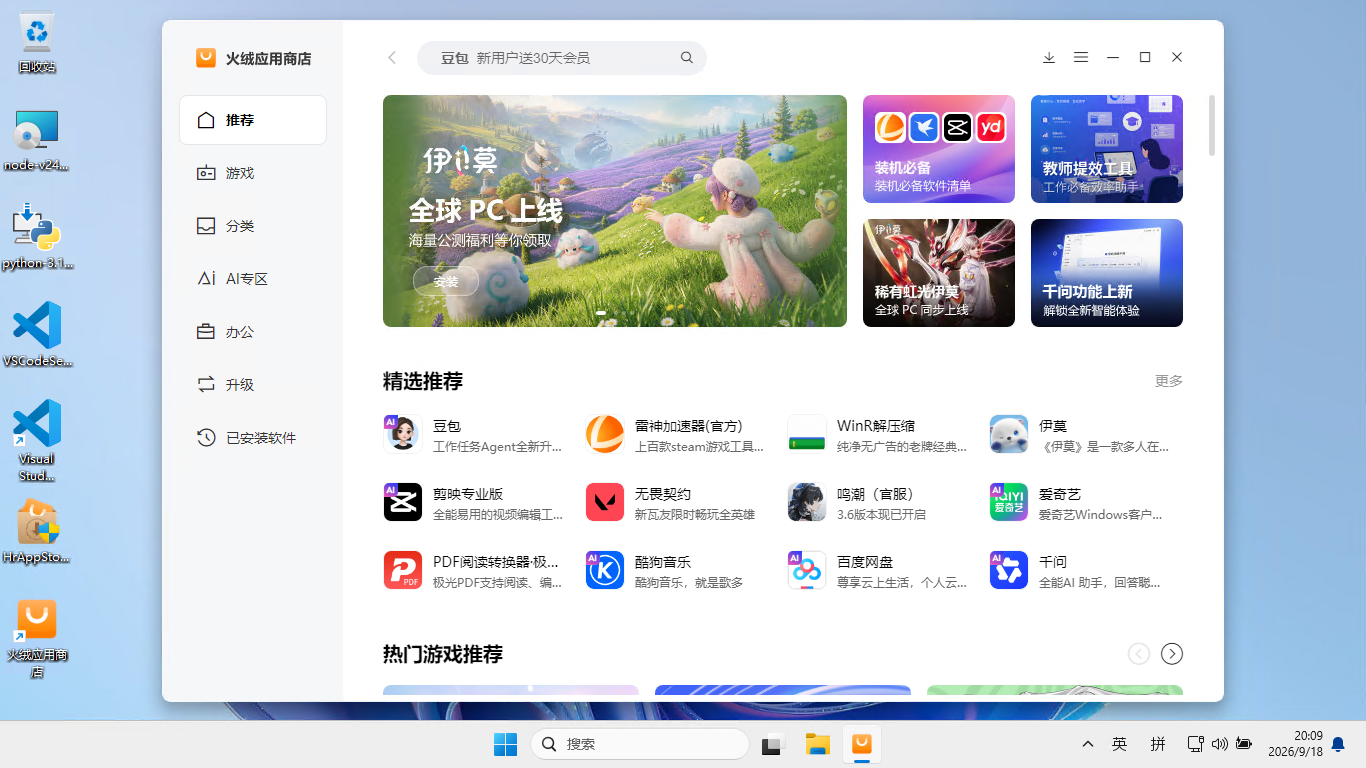
Task: Select the HrAppSto... desktop icon
Action: (x=37, y=531)
